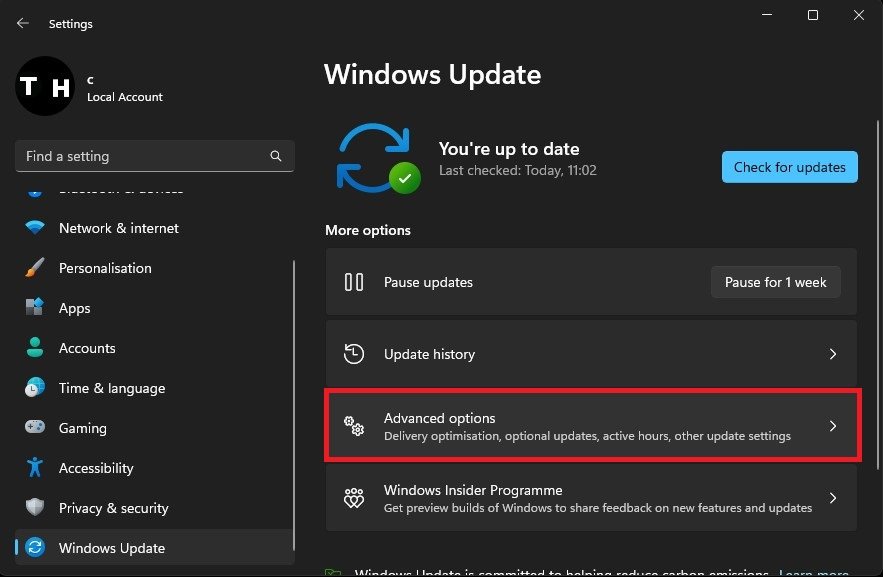This screenshot has height=577, width=883.
Task: Click the Accounts person icon
Action: click(35, 348)
